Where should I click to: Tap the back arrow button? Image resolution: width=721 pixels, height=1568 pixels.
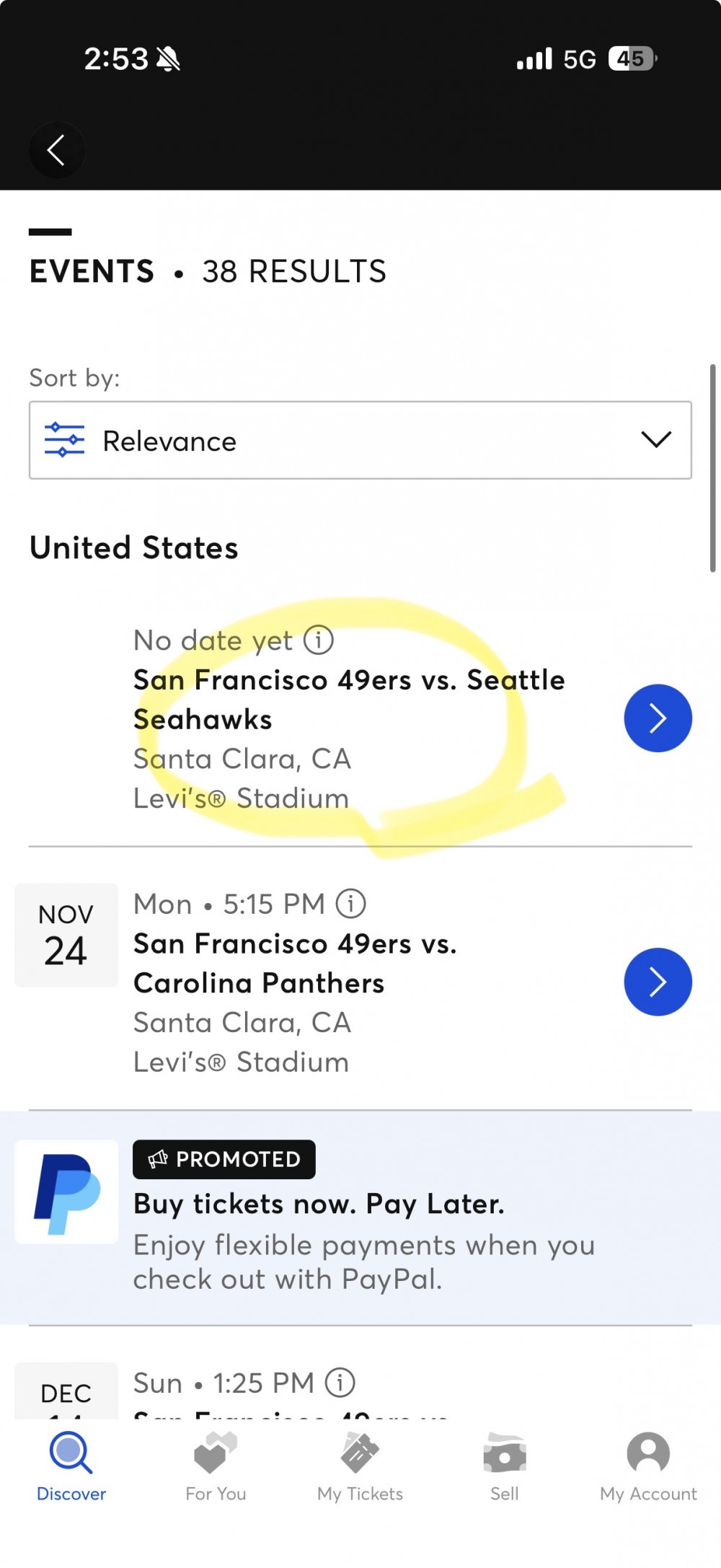(56, 150)
